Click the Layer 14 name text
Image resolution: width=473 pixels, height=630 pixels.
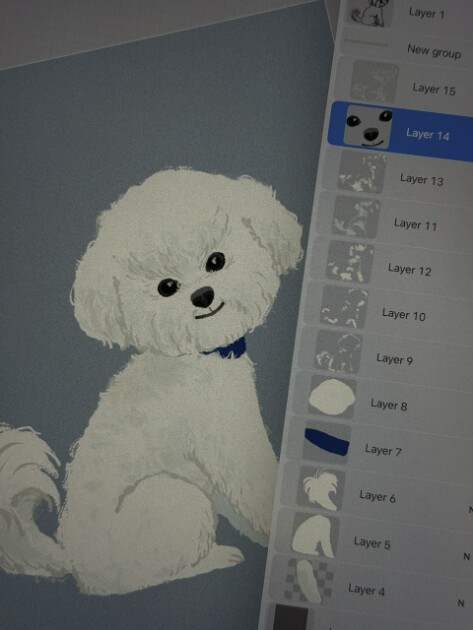pyautogui.click(x=428, y=134)
